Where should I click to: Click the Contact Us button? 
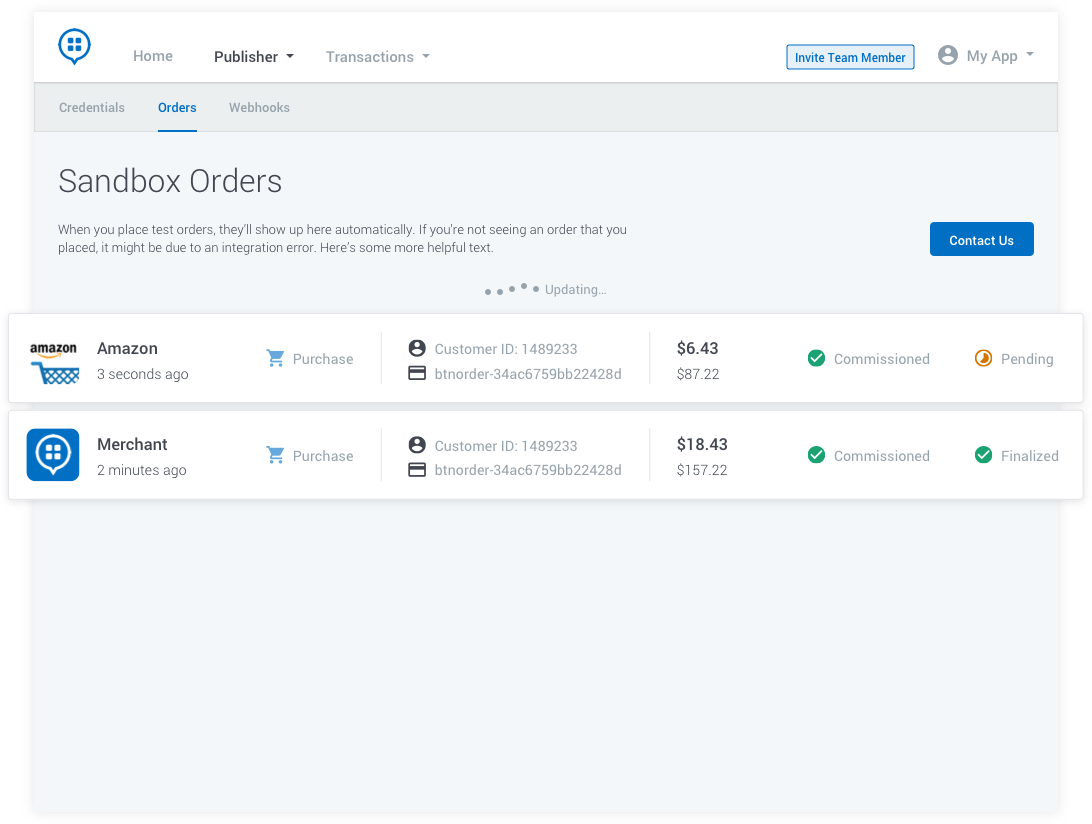[x=981, y=240]
